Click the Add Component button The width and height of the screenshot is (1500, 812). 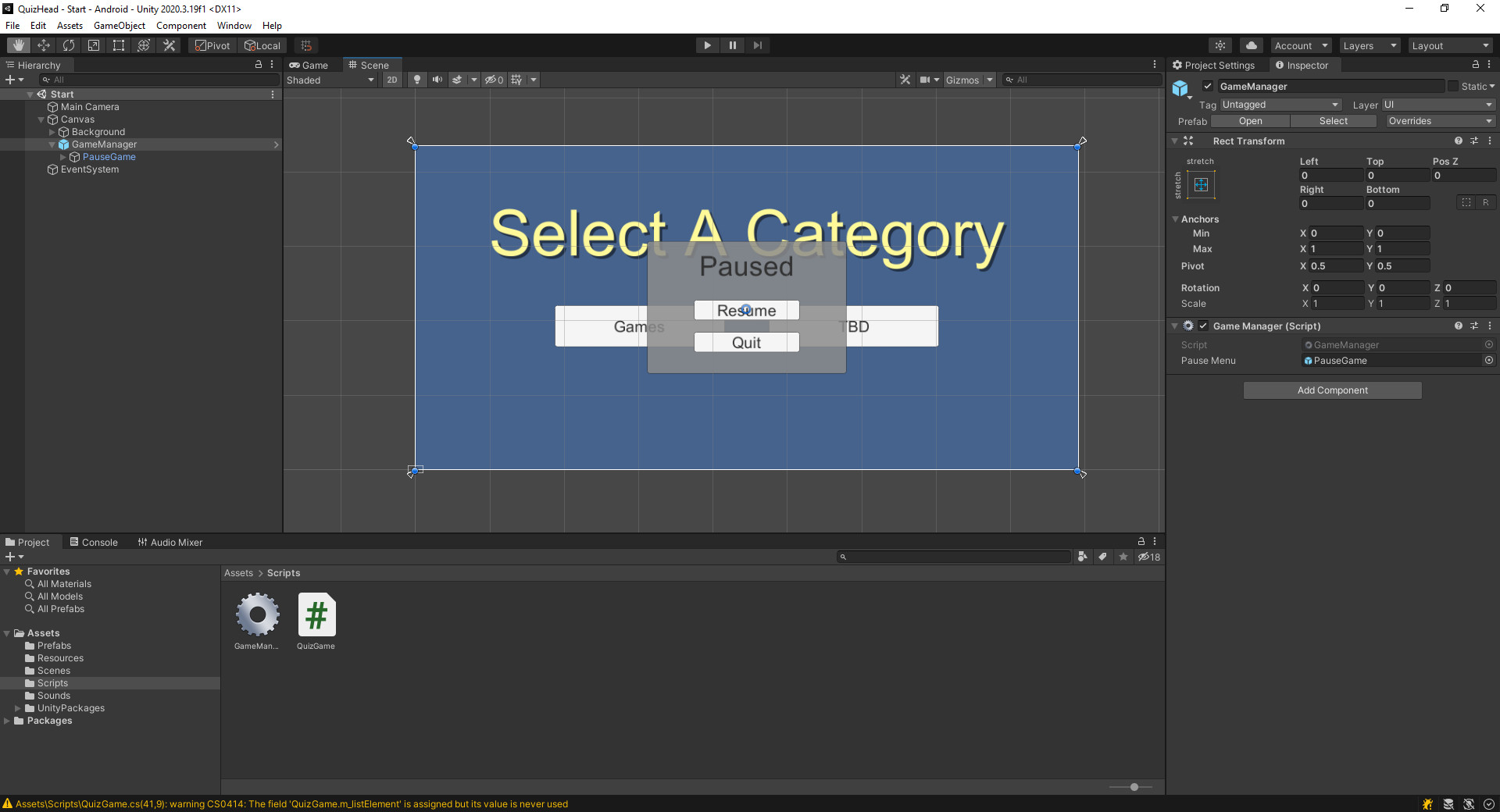[x=1332, y=390]
